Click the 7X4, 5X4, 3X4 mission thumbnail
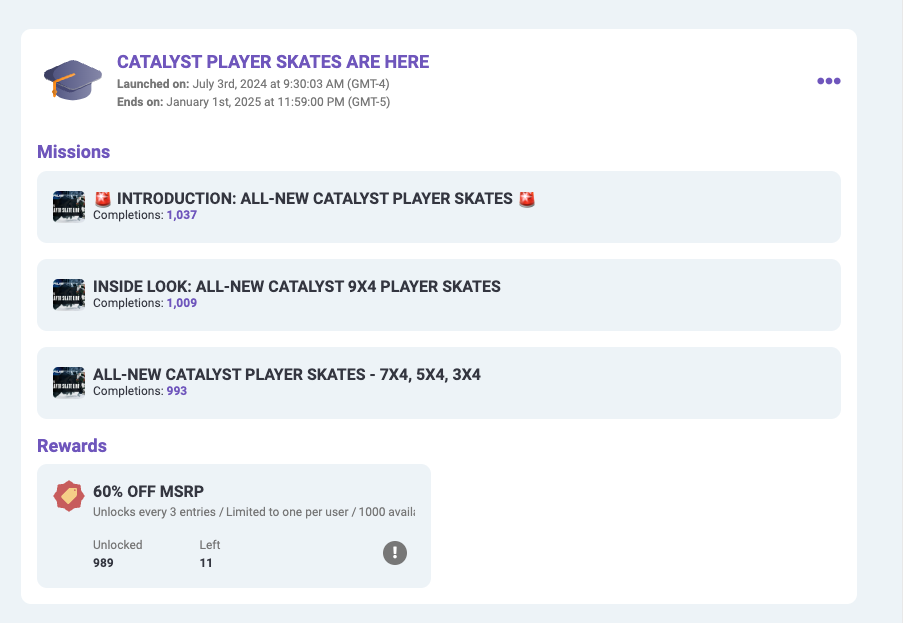The width and height of the screenshot is (903, 623). pos(69,382)
